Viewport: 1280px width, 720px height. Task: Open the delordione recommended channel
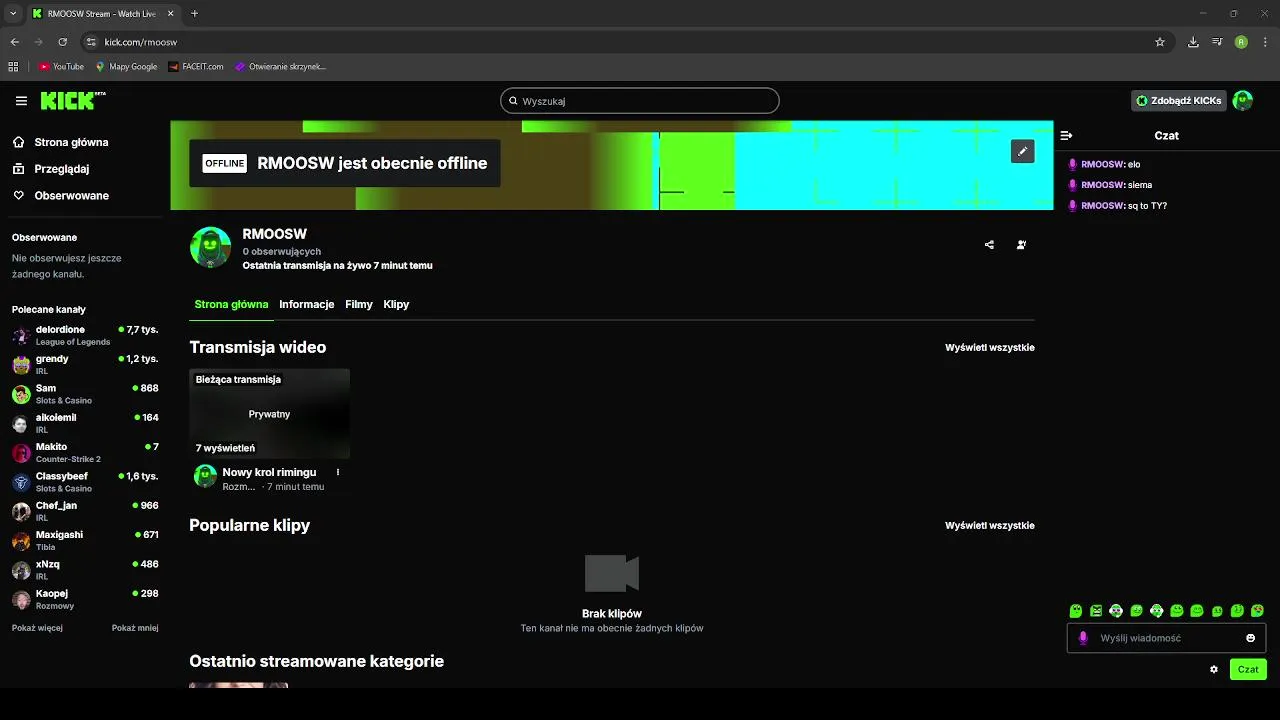click(85, 335)
